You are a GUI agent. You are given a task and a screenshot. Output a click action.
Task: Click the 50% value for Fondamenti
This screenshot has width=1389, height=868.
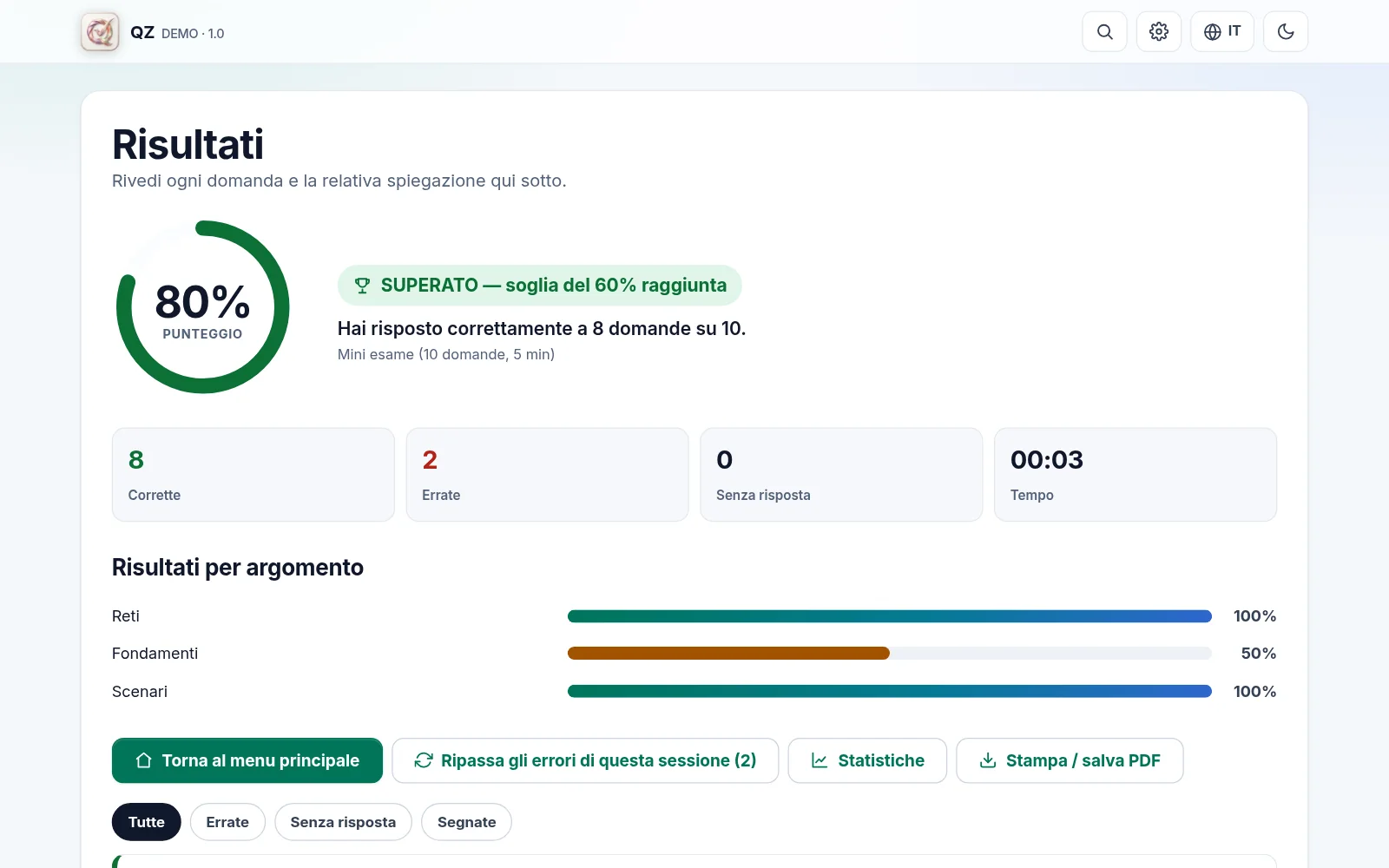coord(1259,654)
